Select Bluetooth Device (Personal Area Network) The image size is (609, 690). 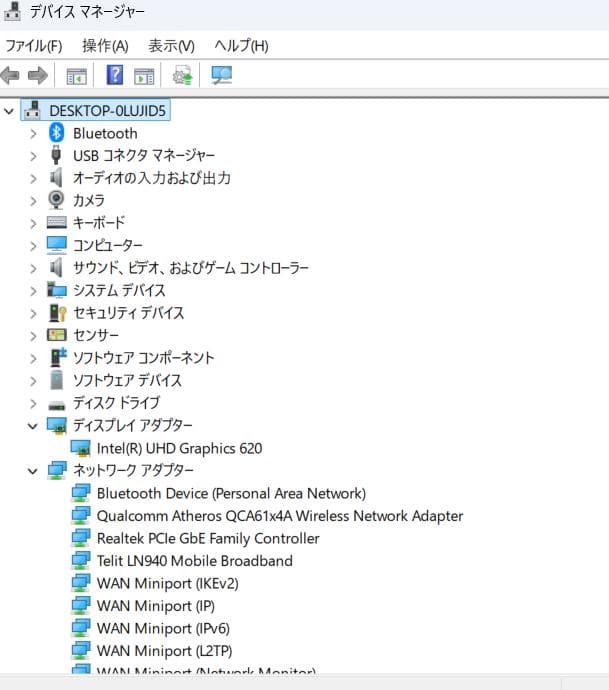tap(231, 493)
